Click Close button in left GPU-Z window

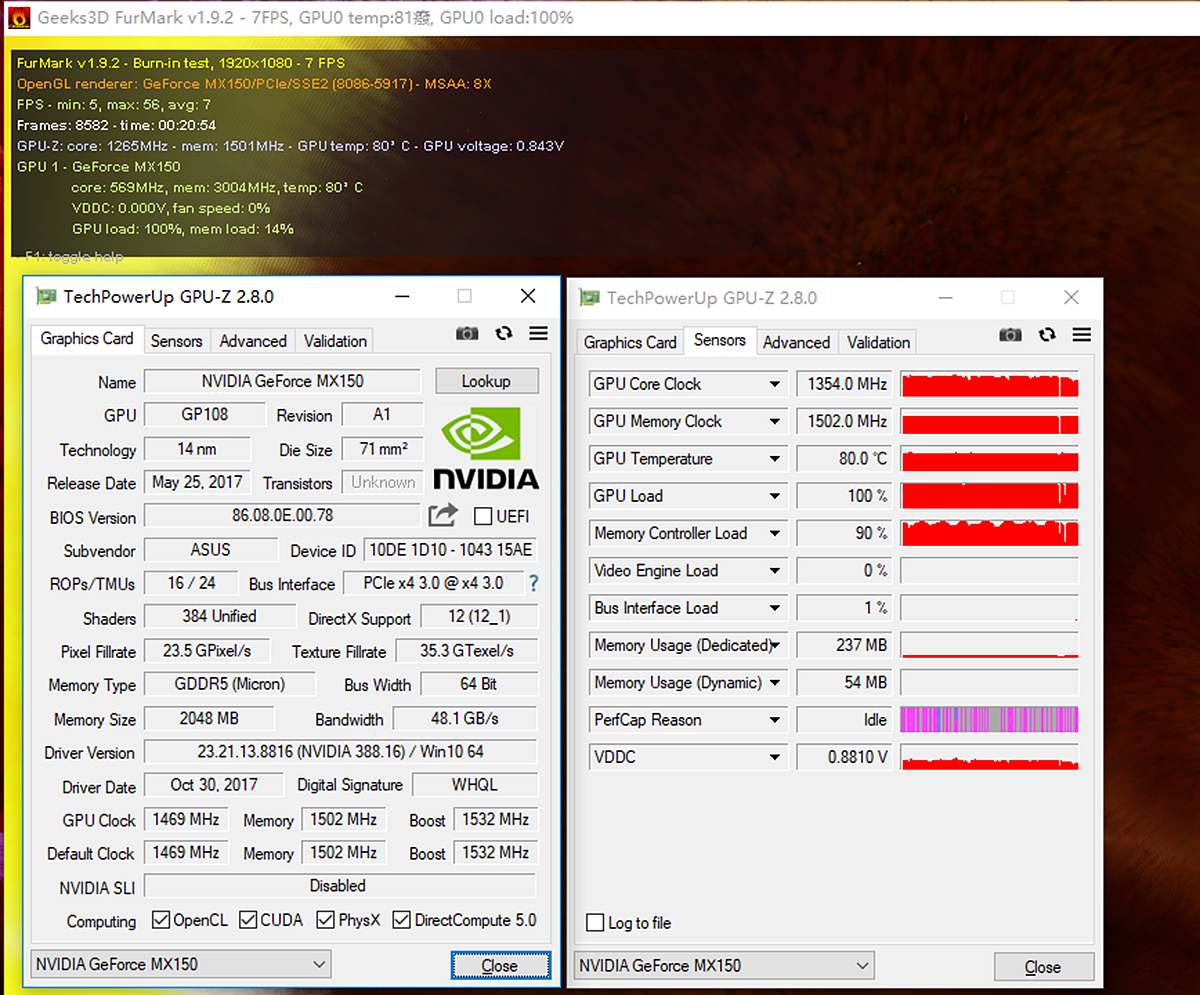[500, 965]
